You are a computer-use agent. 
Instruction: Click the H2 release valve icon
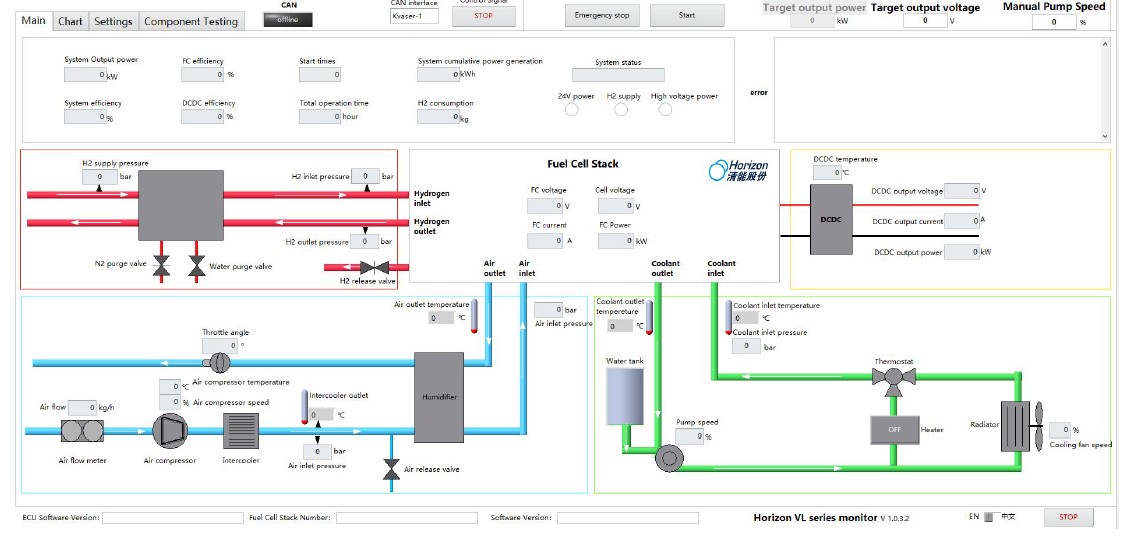click(374, 267)
